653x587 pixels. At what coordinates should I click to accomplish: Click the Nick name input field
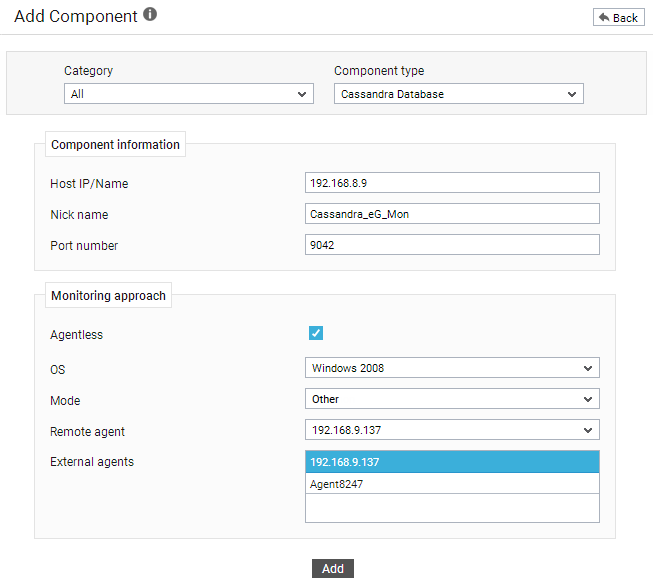click(452, 214)
